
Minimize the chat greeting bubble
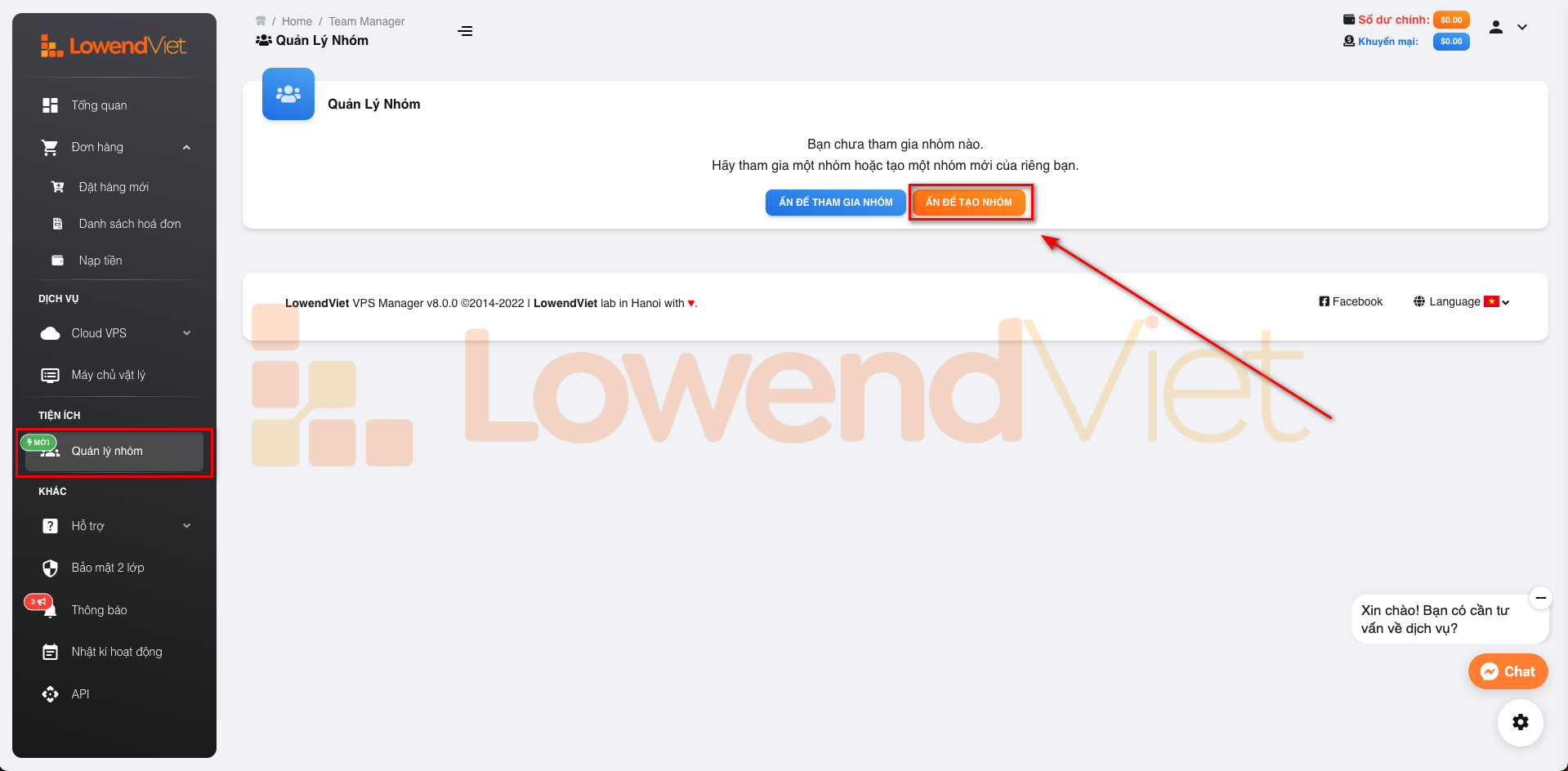[1540, 598]
